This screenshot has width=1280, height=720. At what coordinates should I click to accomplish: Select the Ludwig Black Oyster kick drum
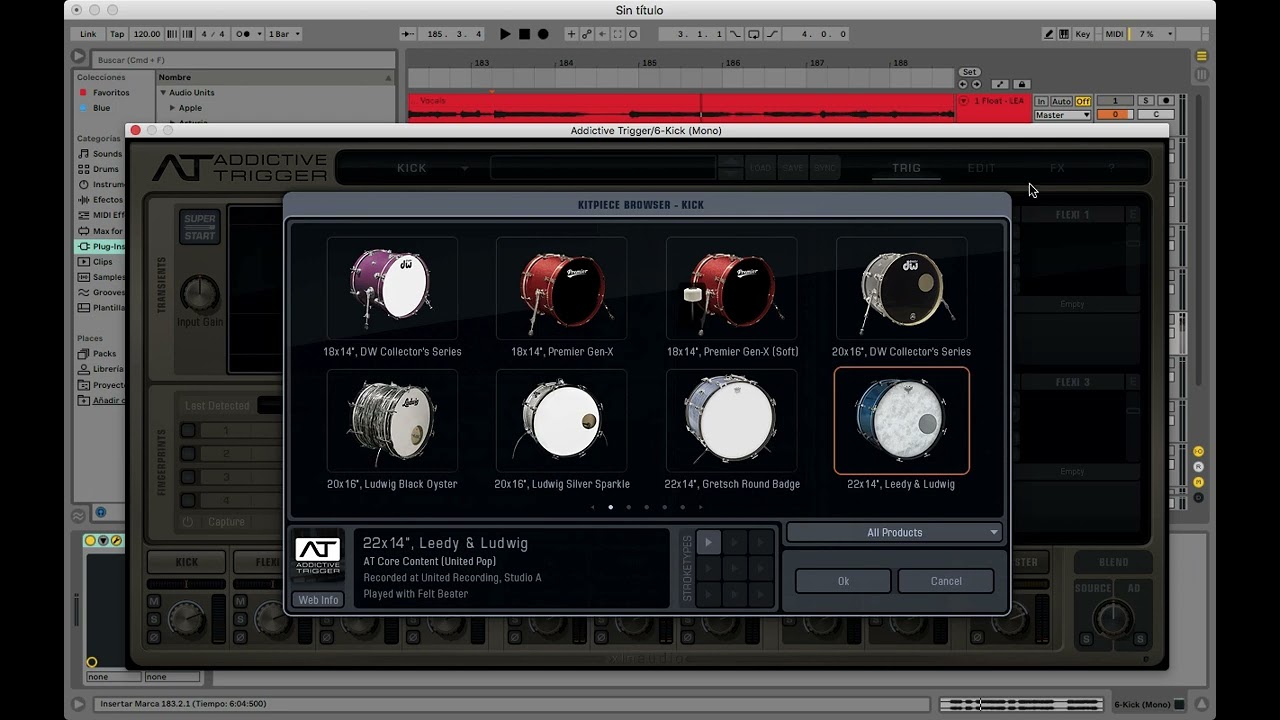tap(392, 421)
